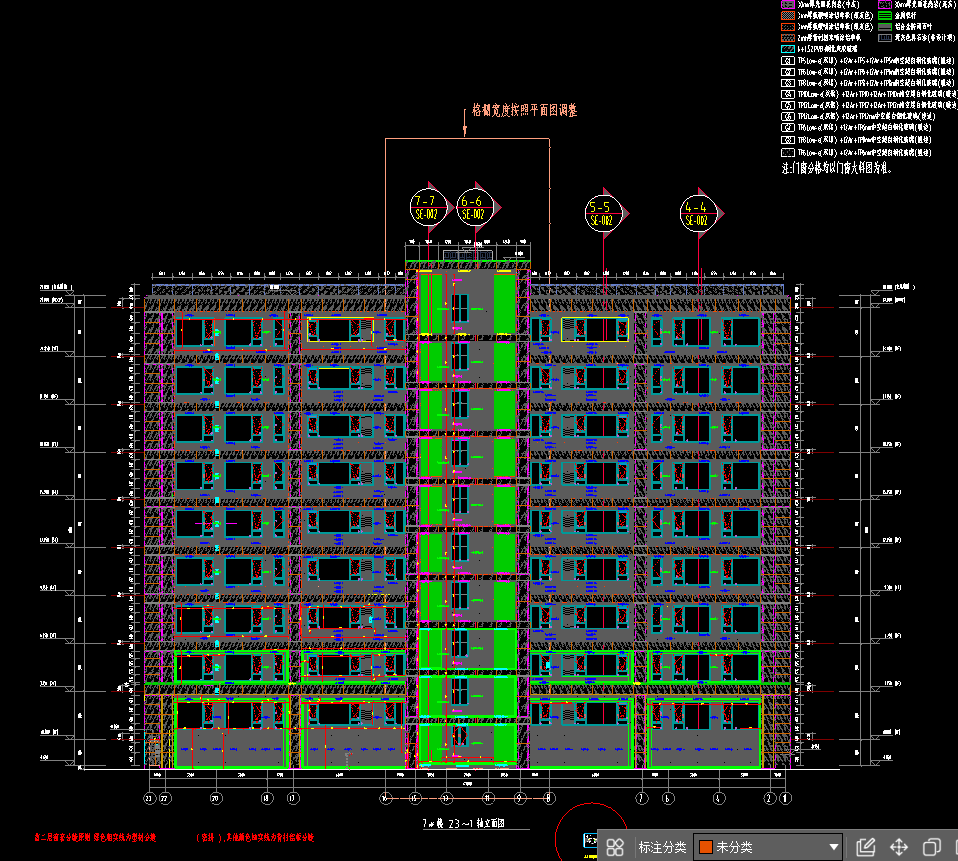Click the G1 glass type legend box
This screenshot has width=958, height=861.
pos(788,60)
